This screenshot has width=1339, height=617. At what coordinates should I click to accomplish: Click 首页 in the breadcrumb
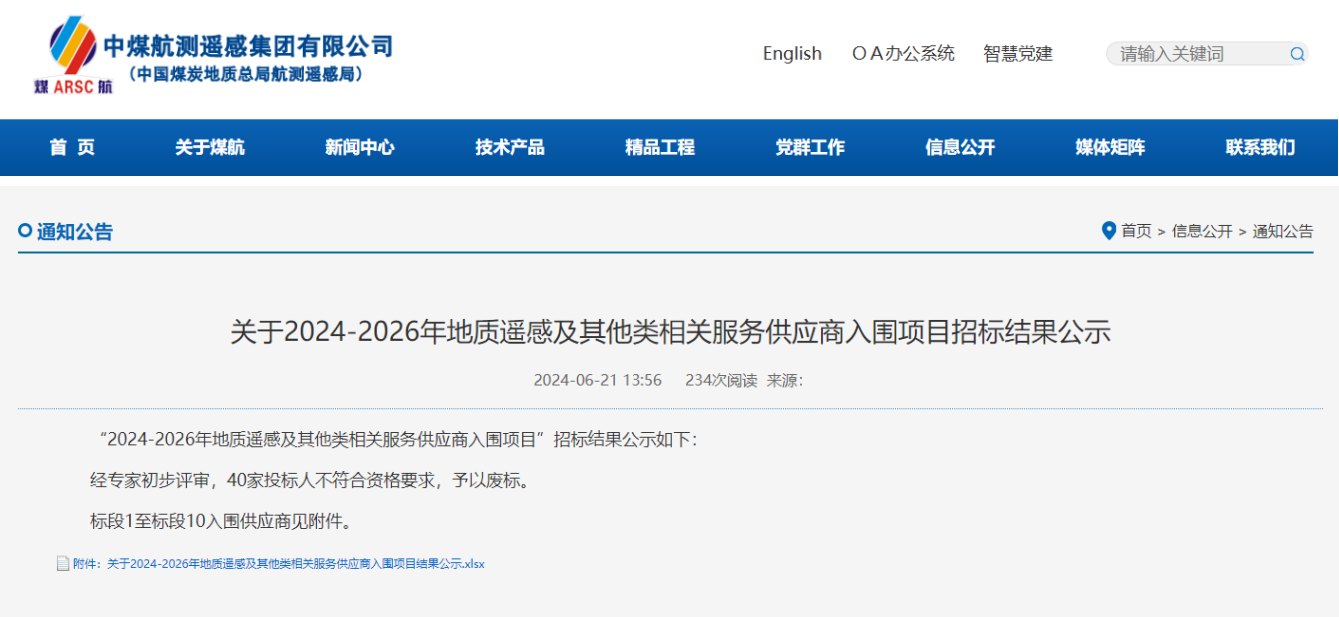pos(1136,231)
